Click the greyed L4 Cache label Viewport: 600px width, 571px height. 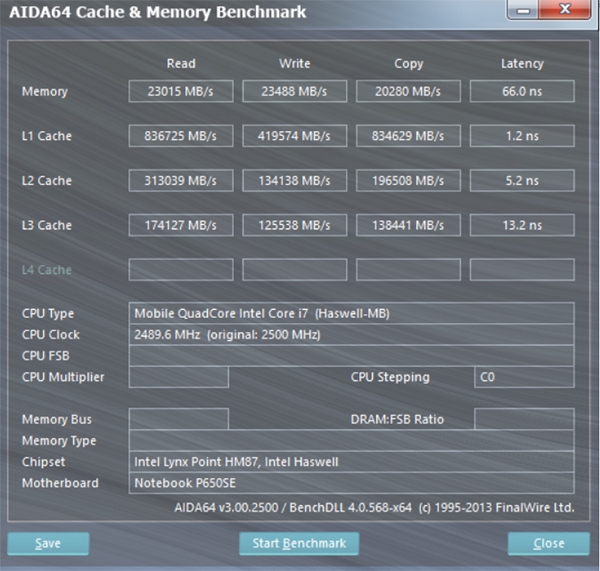tap(47, 269)
